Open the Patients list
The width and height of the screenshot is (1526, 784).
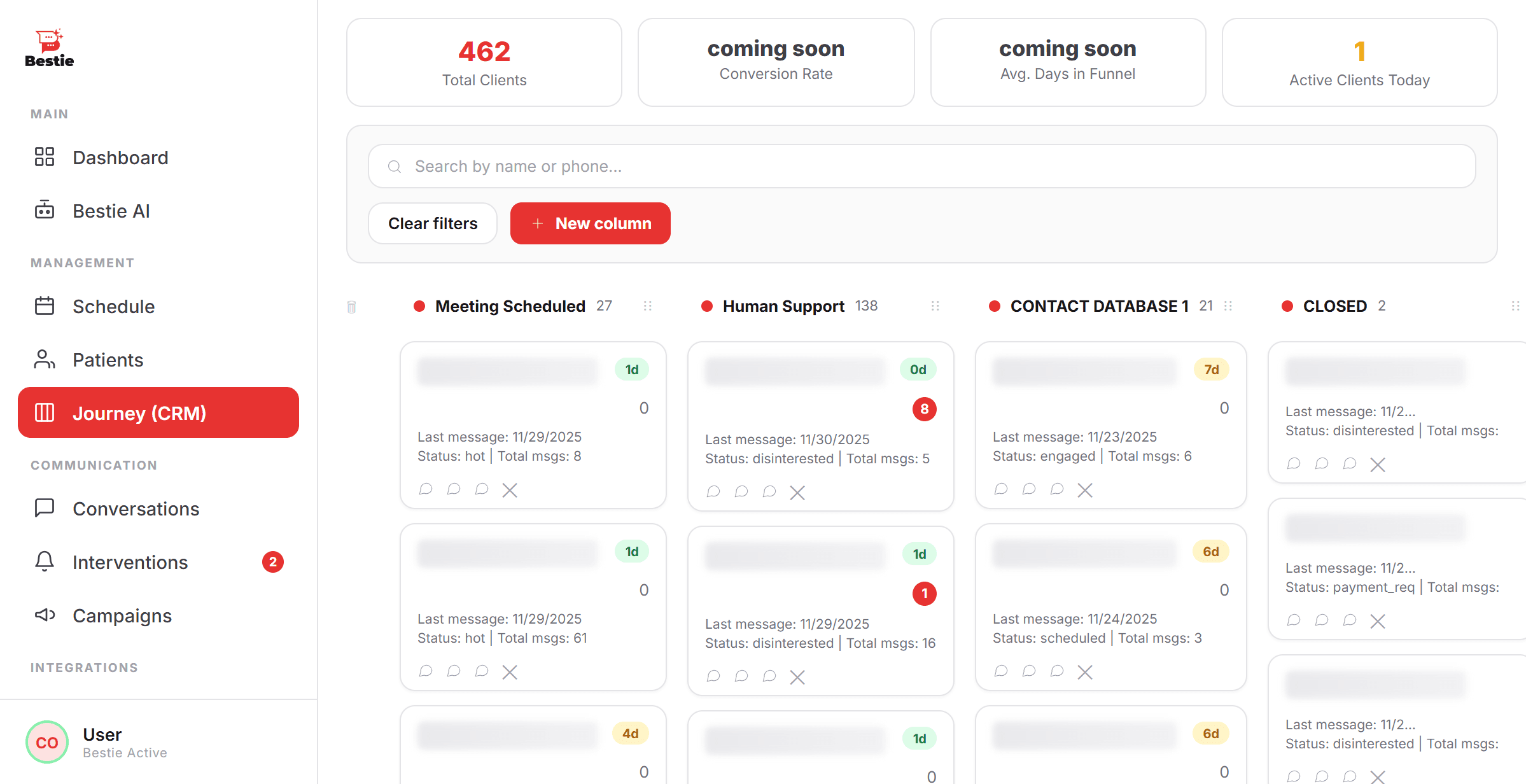(x=158, y=360)
